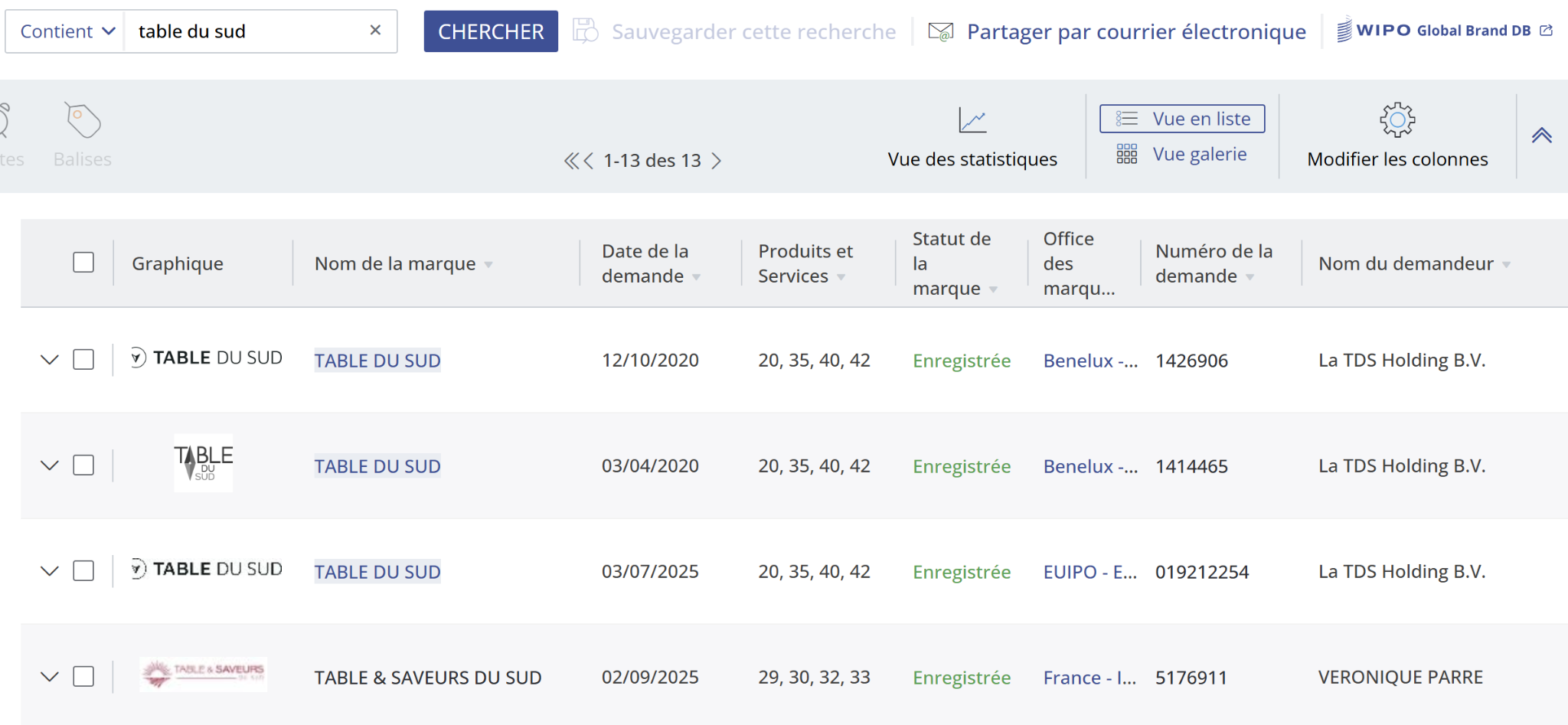Expand the EUIPO 019212254 row details
Image resolution: width=1568 pixels, height=725 pixels.
click(50, 571)
